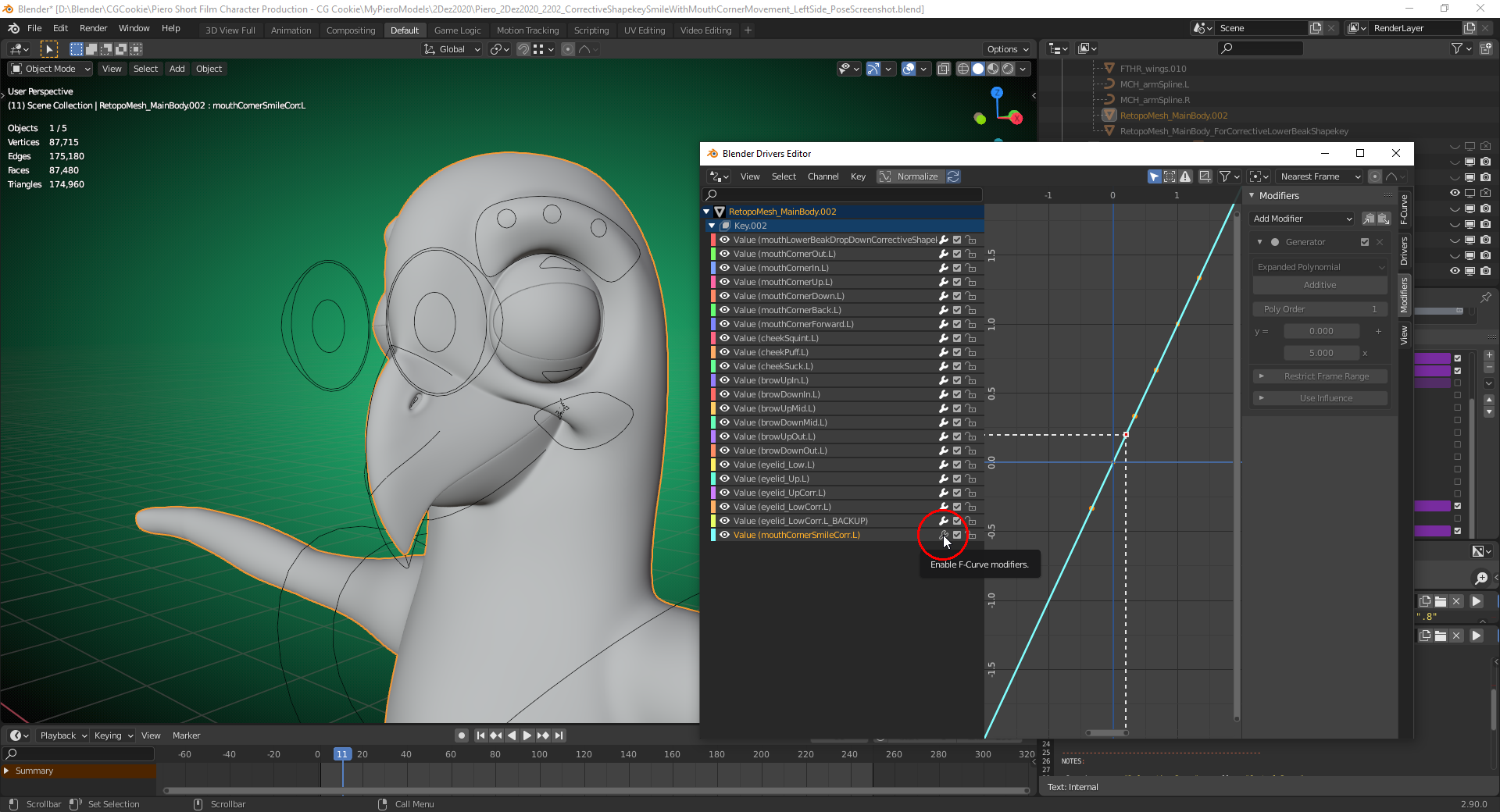The height and width of the screenshot is (812, 1500).
Task: Toggle viewport overlays icon
Action: click(909, 69)
